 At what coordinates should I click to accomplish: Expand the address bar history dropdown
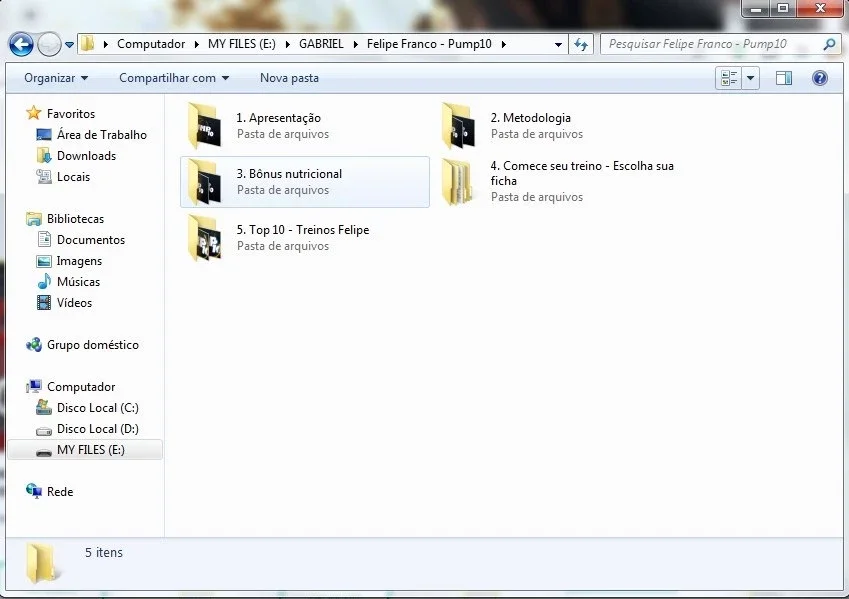pyautogui.click(x=558, y=44)
